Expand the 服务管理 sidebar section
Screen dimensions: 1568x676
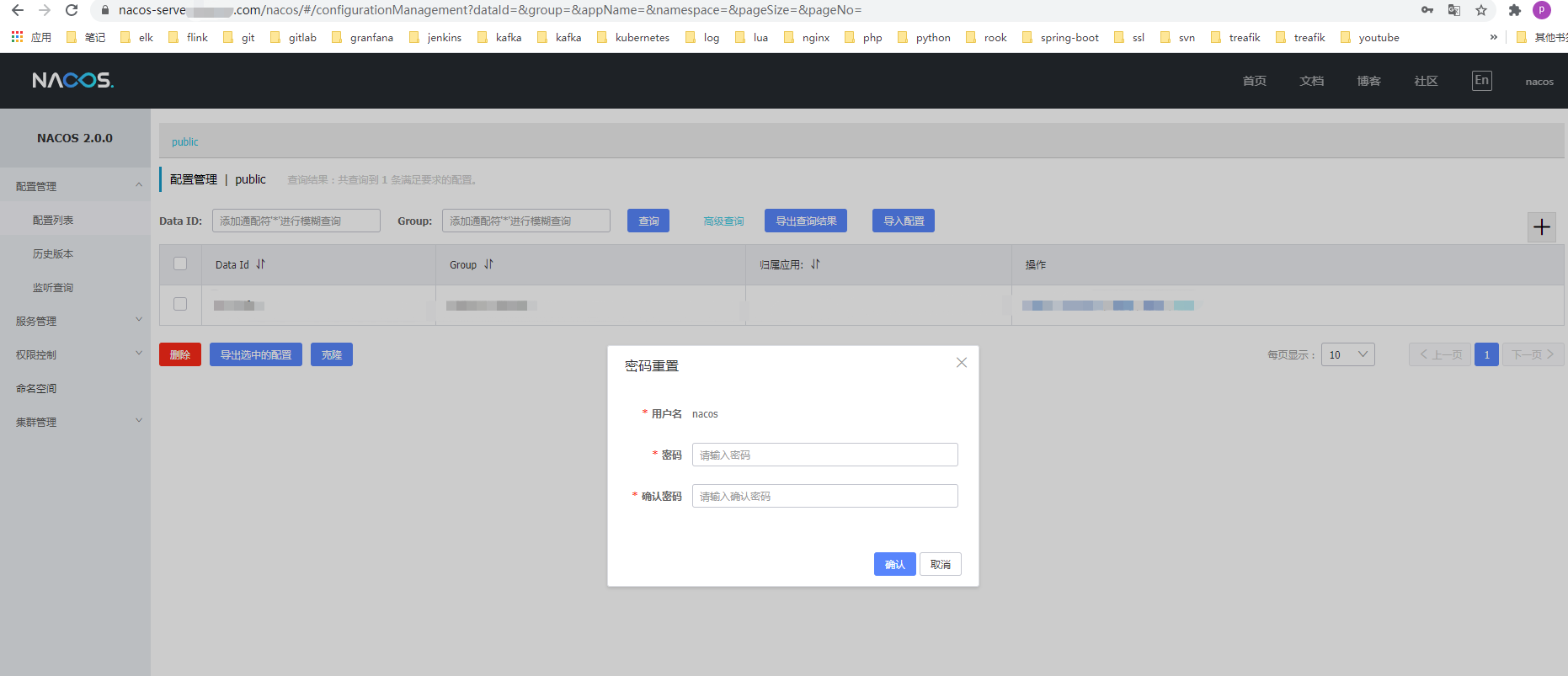pyautogui.click(x=75, y=321)
